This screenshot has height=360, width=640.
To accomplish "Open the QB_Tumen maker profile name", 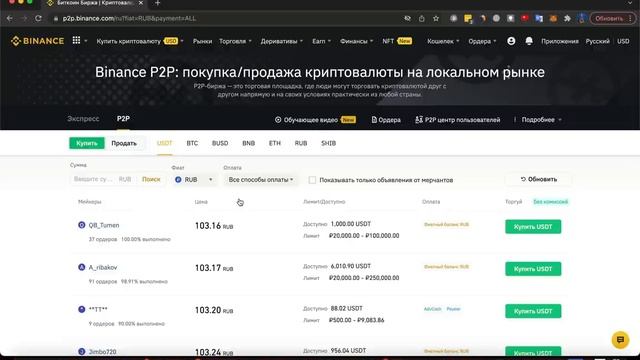I will [x=104, y=225].
